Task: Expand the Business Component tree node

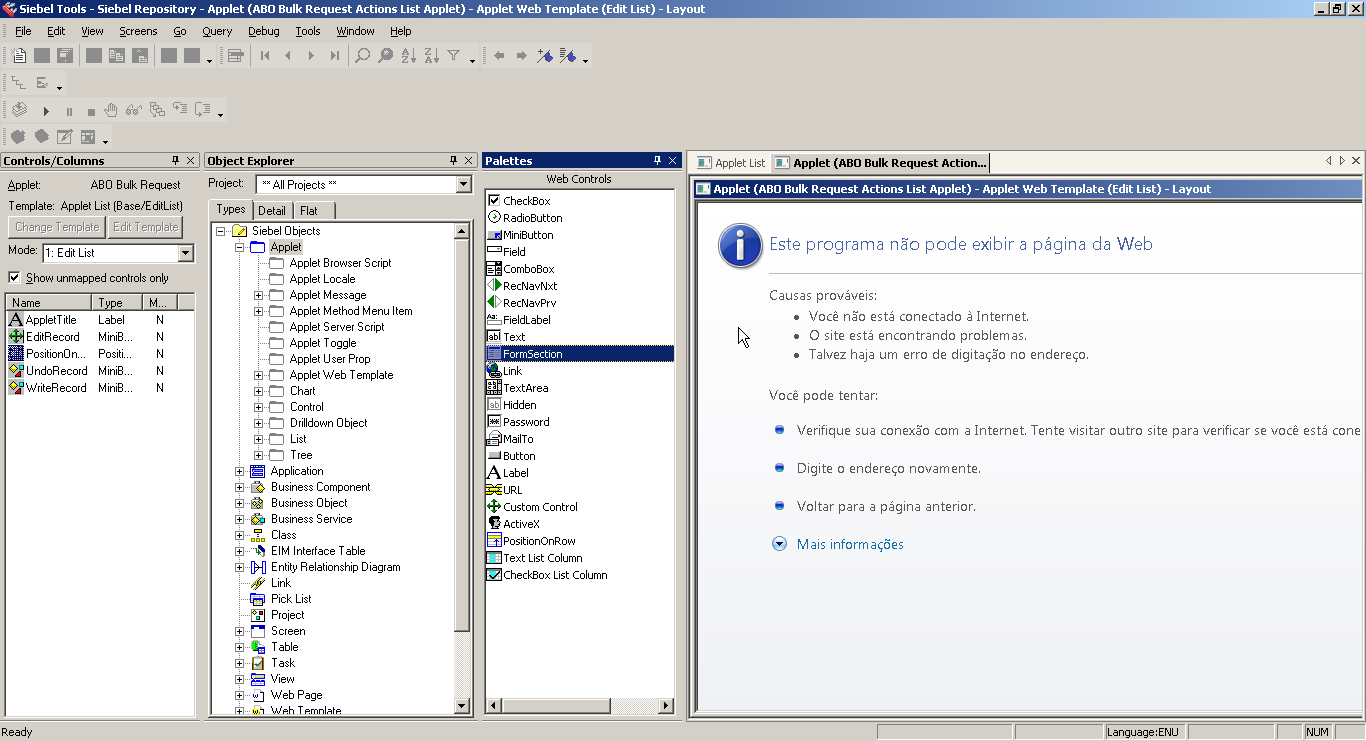Action: [240, 487]
